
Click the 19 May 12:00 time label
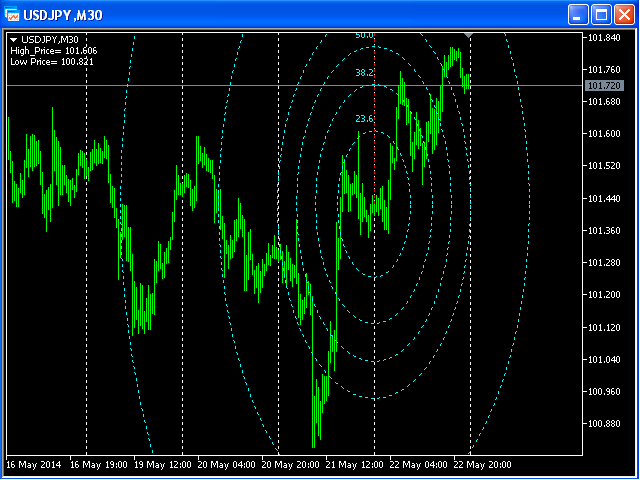tap(162, 464)
